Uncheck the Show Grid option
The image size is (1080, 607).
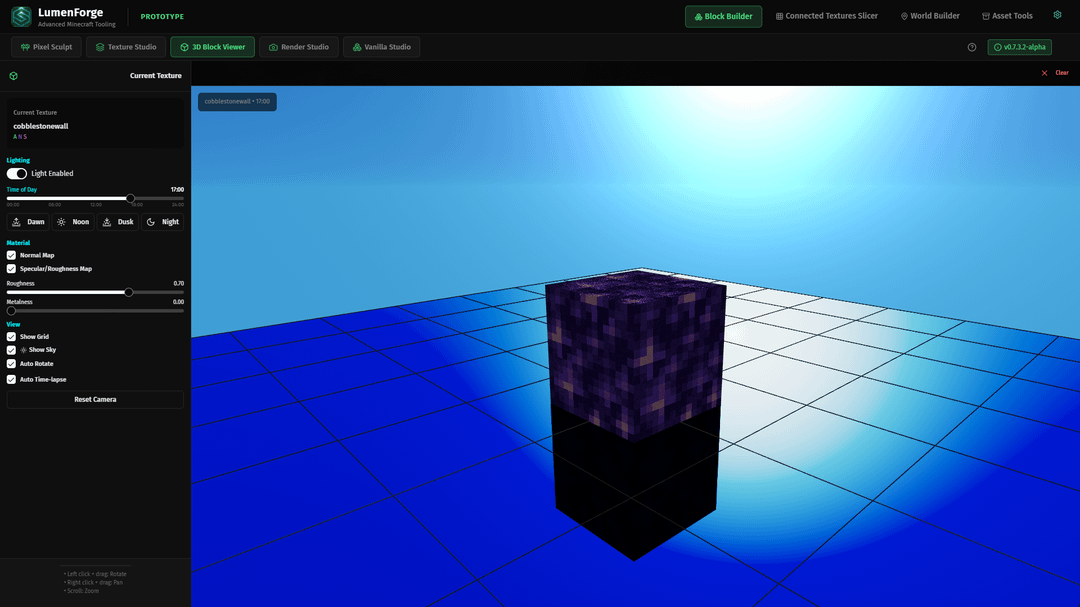(x=12, y=337)
